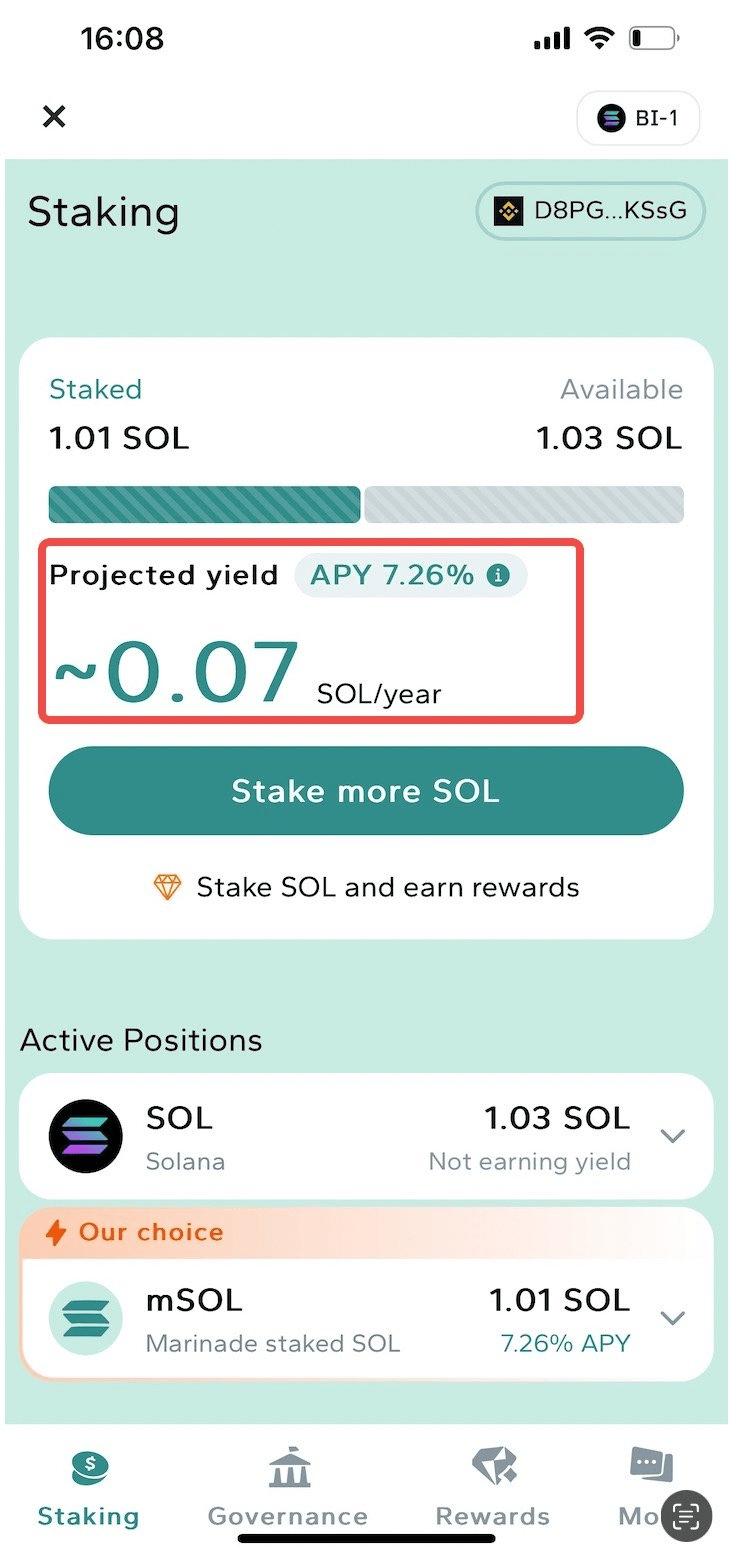Switch to the Governance tab

coord(288,1490)
